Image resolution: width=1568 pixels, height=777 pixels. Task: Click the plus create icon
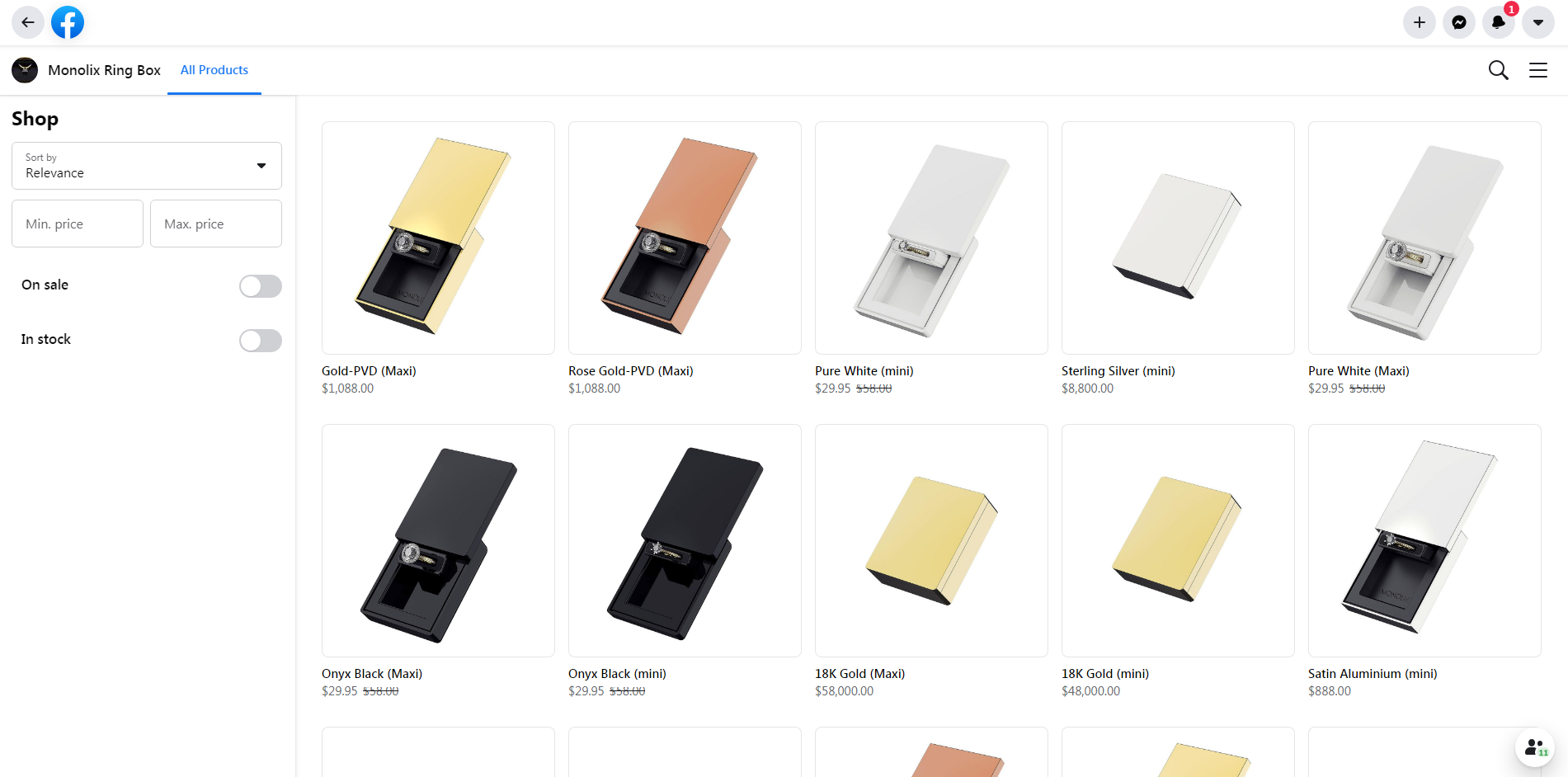click(1419, 22)
